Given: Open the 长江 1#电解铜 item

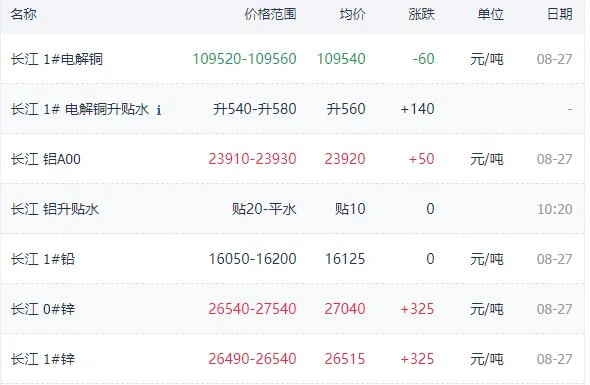Looking at the screenshot, I should (x=57, y=59).
